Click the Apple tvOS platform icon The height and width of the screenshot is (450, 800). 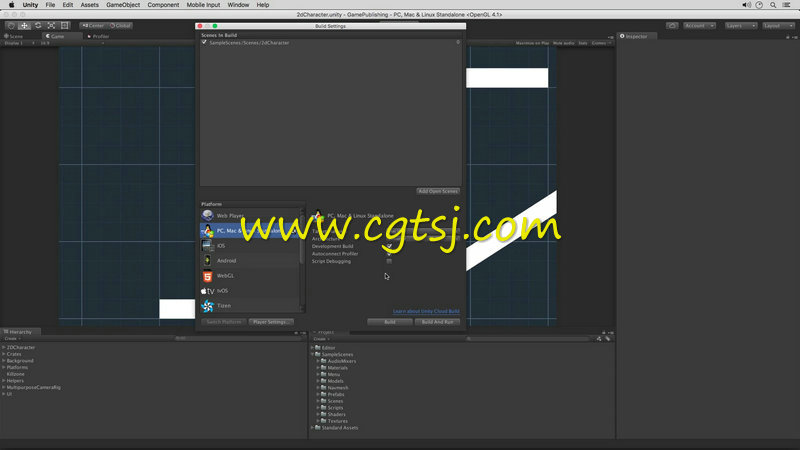coord(207,290)
